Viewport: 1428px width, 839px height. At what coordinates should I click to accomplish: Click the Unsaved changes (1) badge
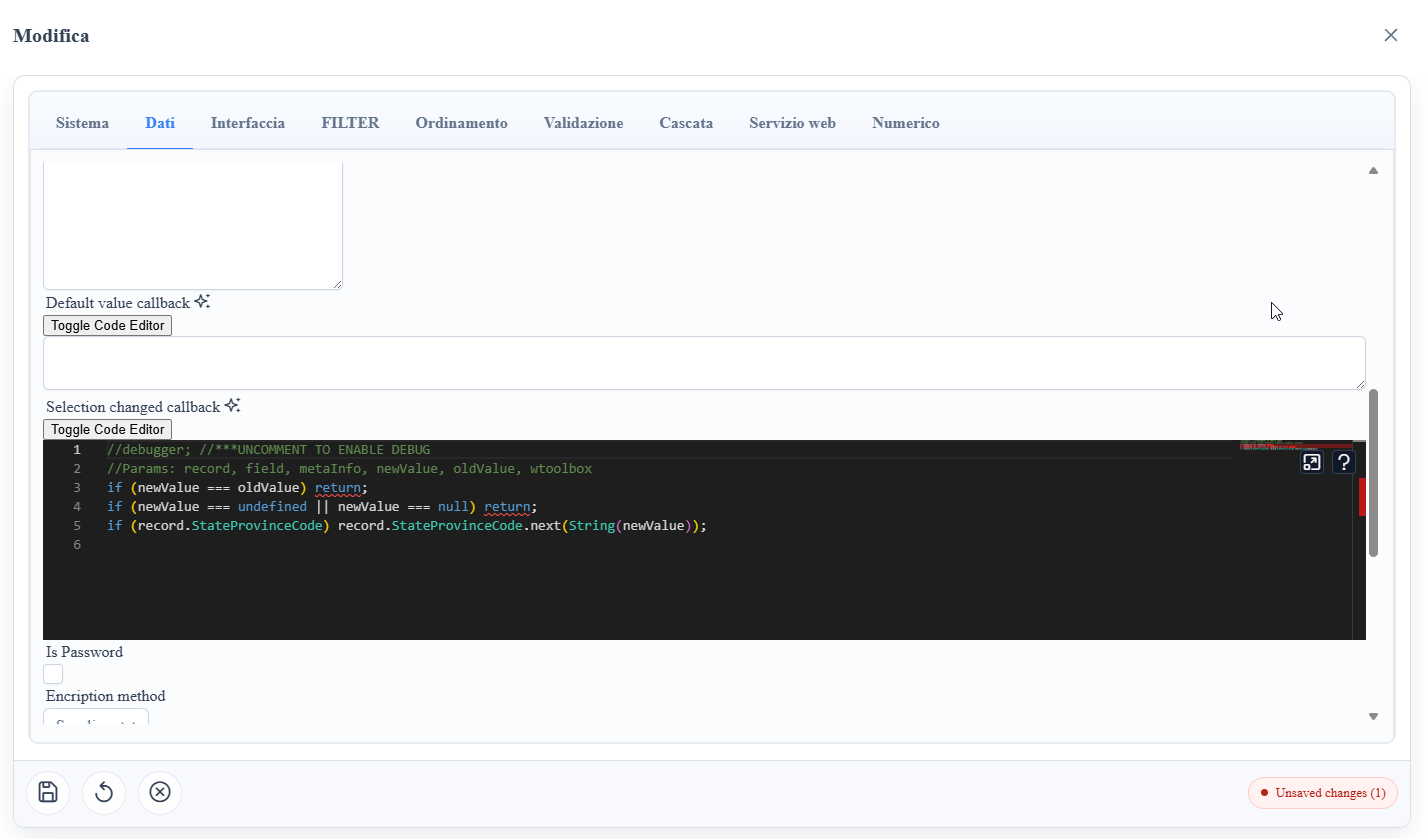(x=1323, y=793)
